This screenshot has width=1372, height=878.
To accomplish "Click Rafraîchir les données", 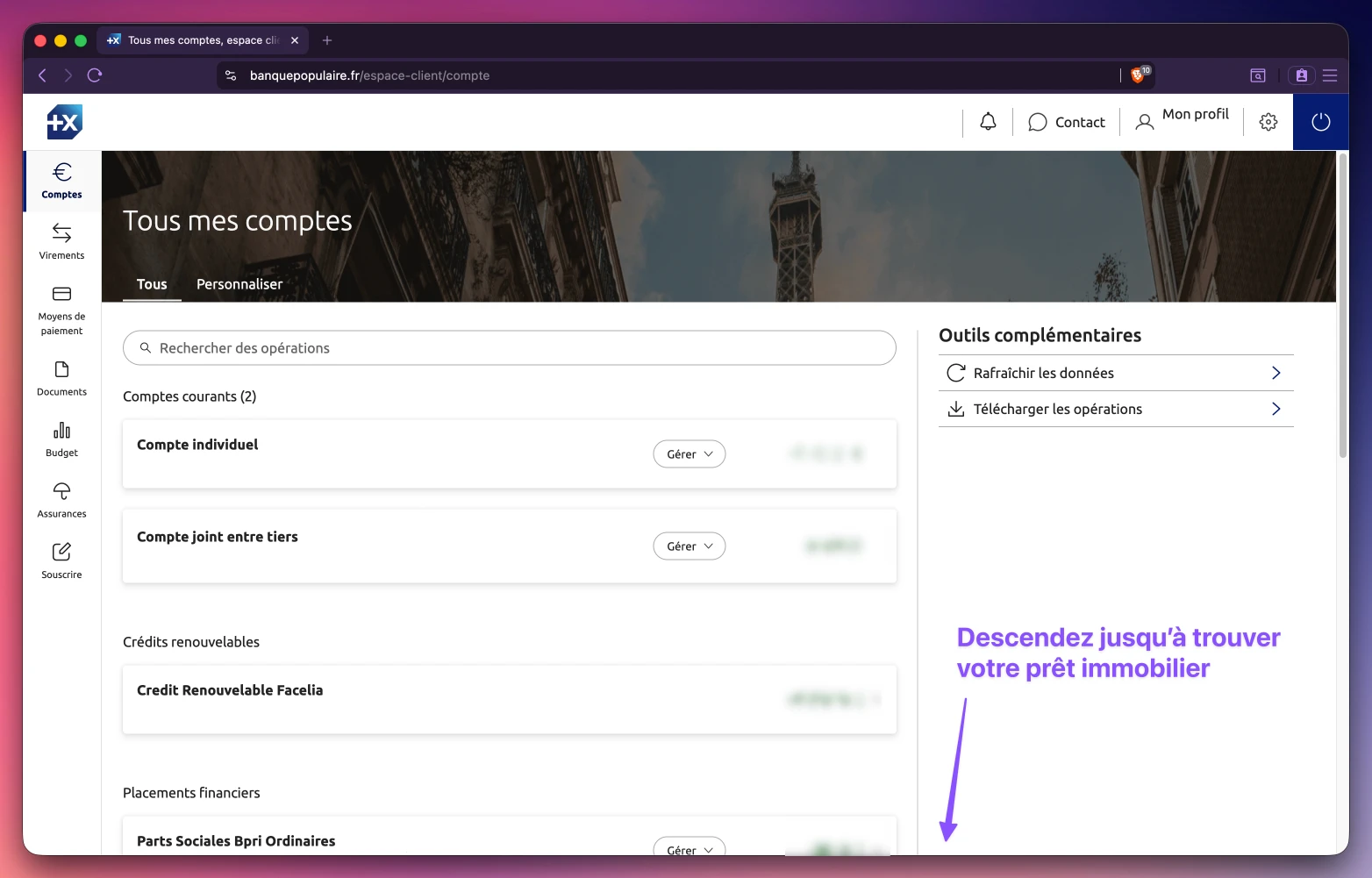I will coord(1116,373).
